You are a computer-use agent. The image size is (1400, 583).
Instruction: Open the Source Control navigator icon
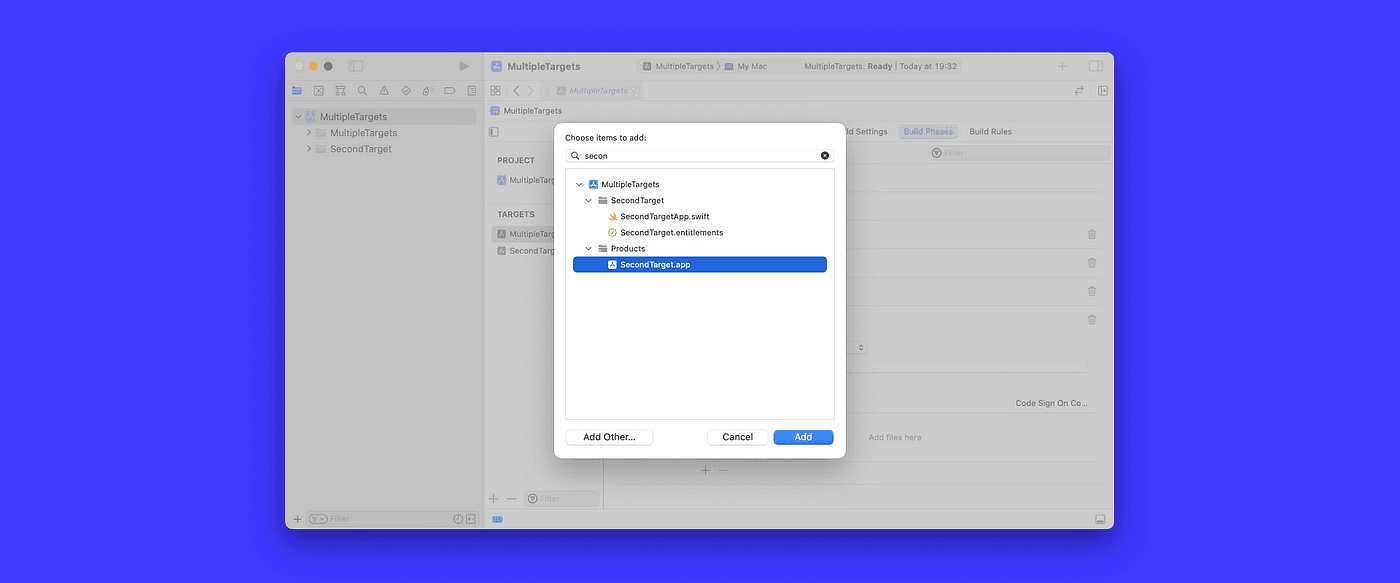(319, 90)
